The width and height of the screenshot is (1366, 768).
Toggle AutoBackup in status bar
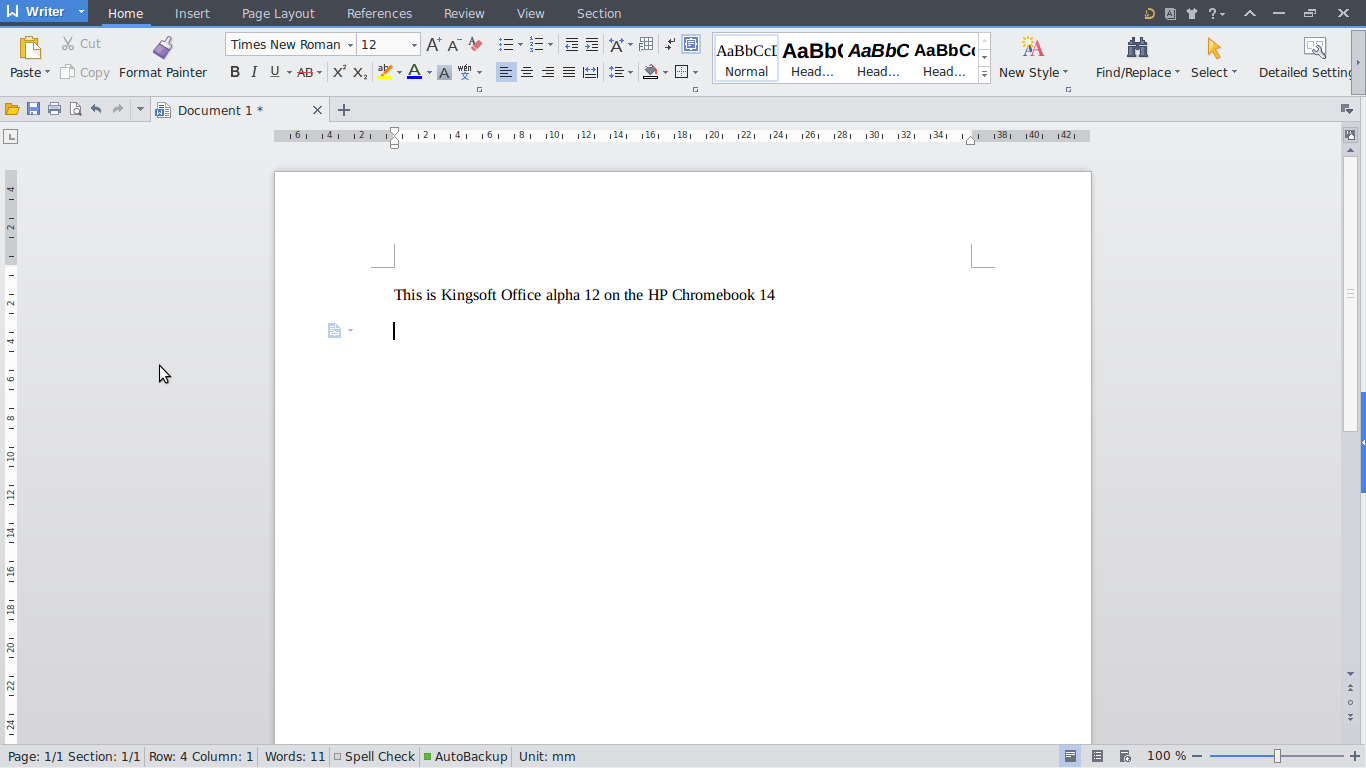click(x=465, y=756)
